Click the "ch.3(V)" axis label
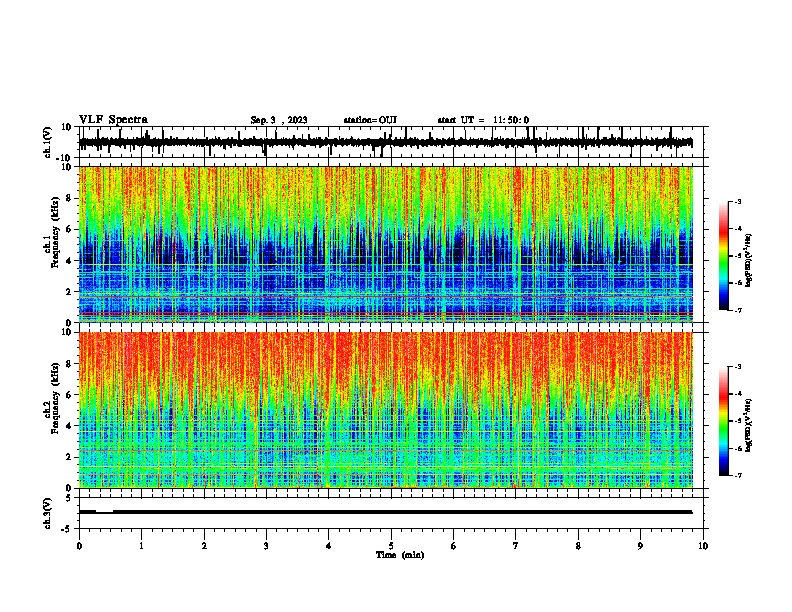The width and height of the screenshot is (792, 612). (48, 513)
